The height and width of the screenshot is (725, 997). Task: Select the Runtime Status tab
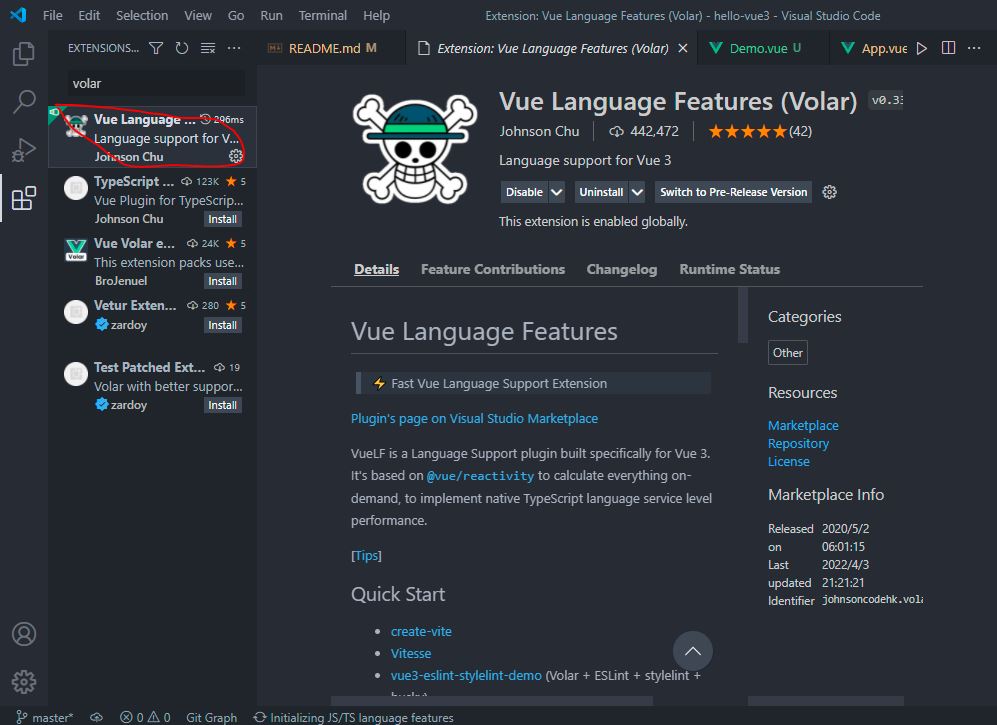pyautogui.click(x=729, y=269)
